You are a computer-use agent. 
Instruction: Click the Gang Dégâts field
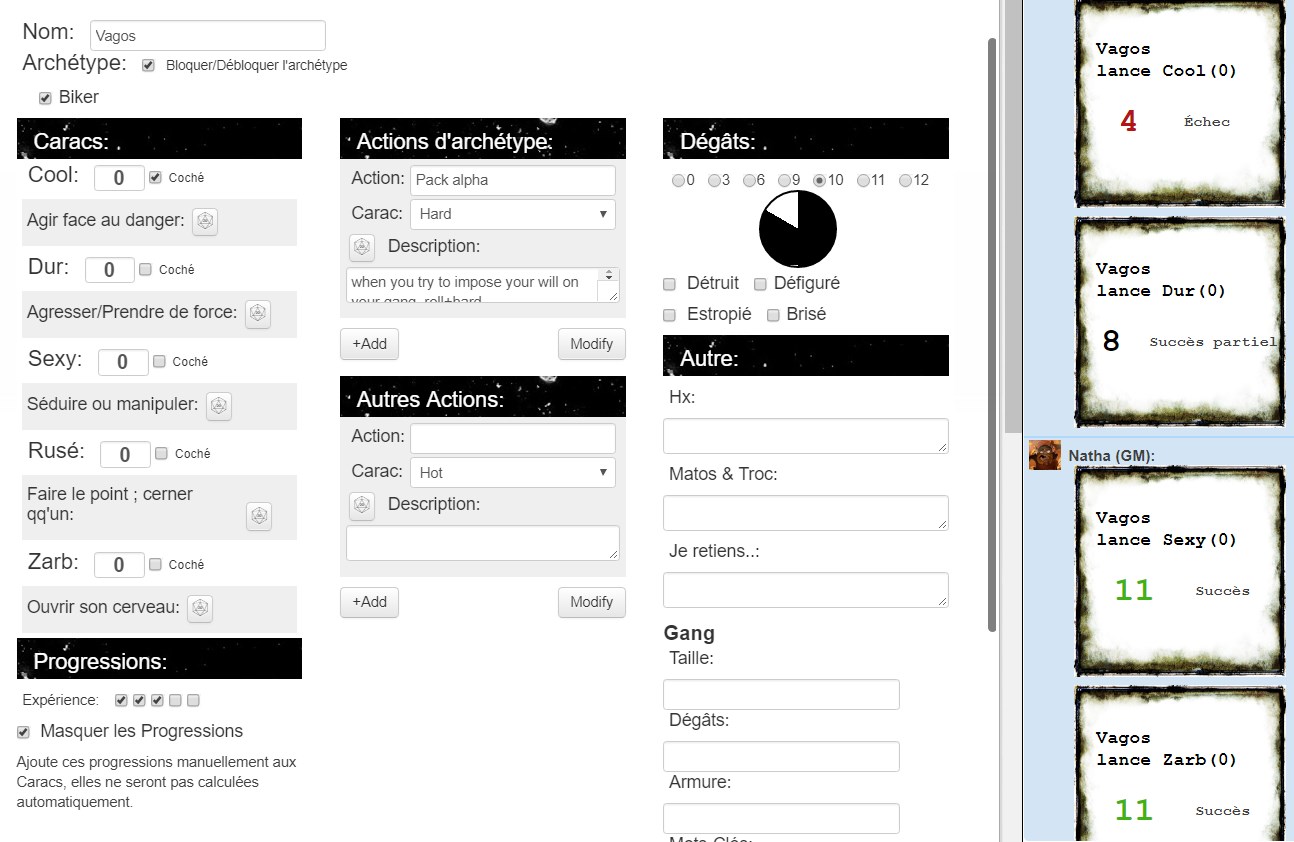781,756
